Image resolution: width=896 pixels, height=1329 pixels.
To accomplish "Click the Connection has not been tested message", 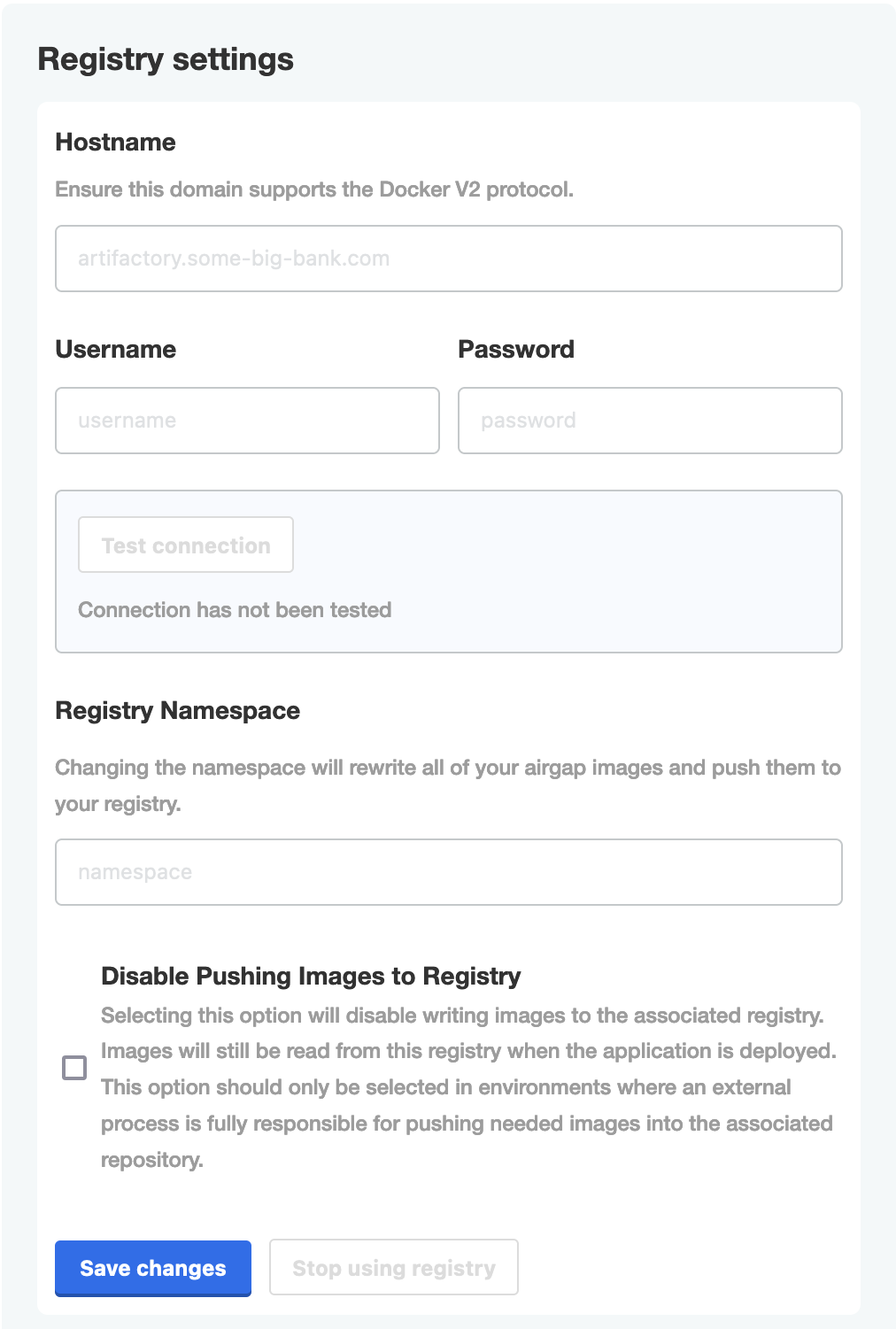I will point(236,609).
